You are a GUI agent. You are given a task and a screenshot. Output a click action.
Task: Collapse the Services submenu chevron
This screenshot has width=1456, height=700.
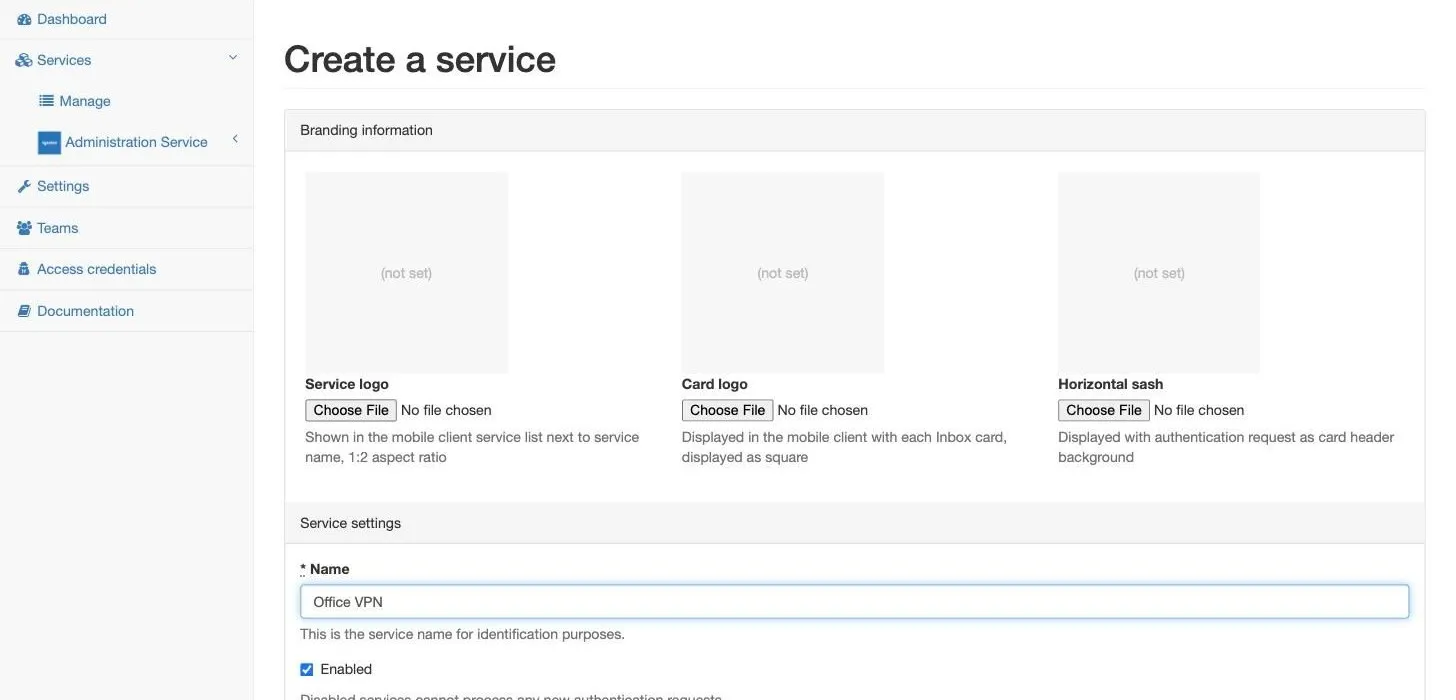coord(233,58)
